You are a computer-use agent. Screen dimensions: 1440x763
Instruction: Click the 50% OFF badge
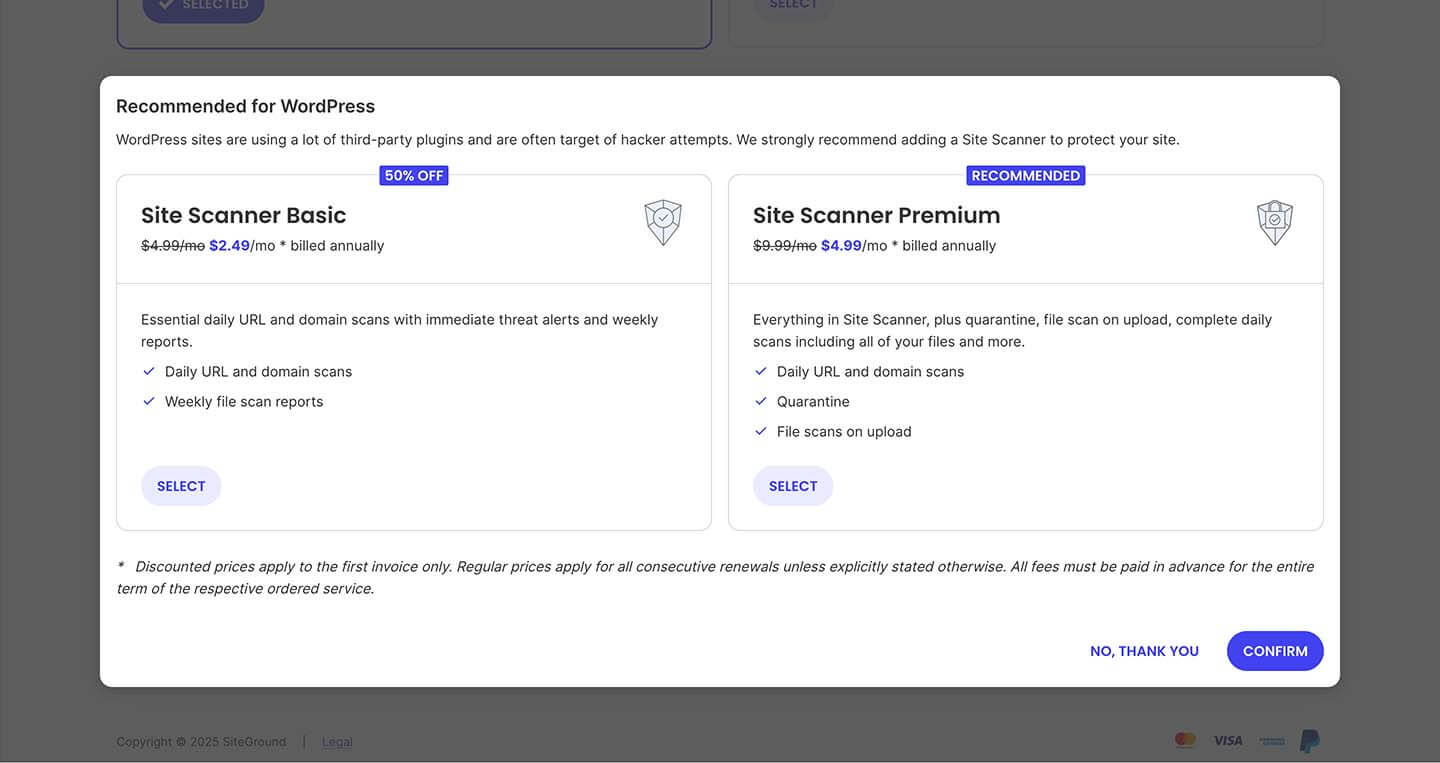414,175
